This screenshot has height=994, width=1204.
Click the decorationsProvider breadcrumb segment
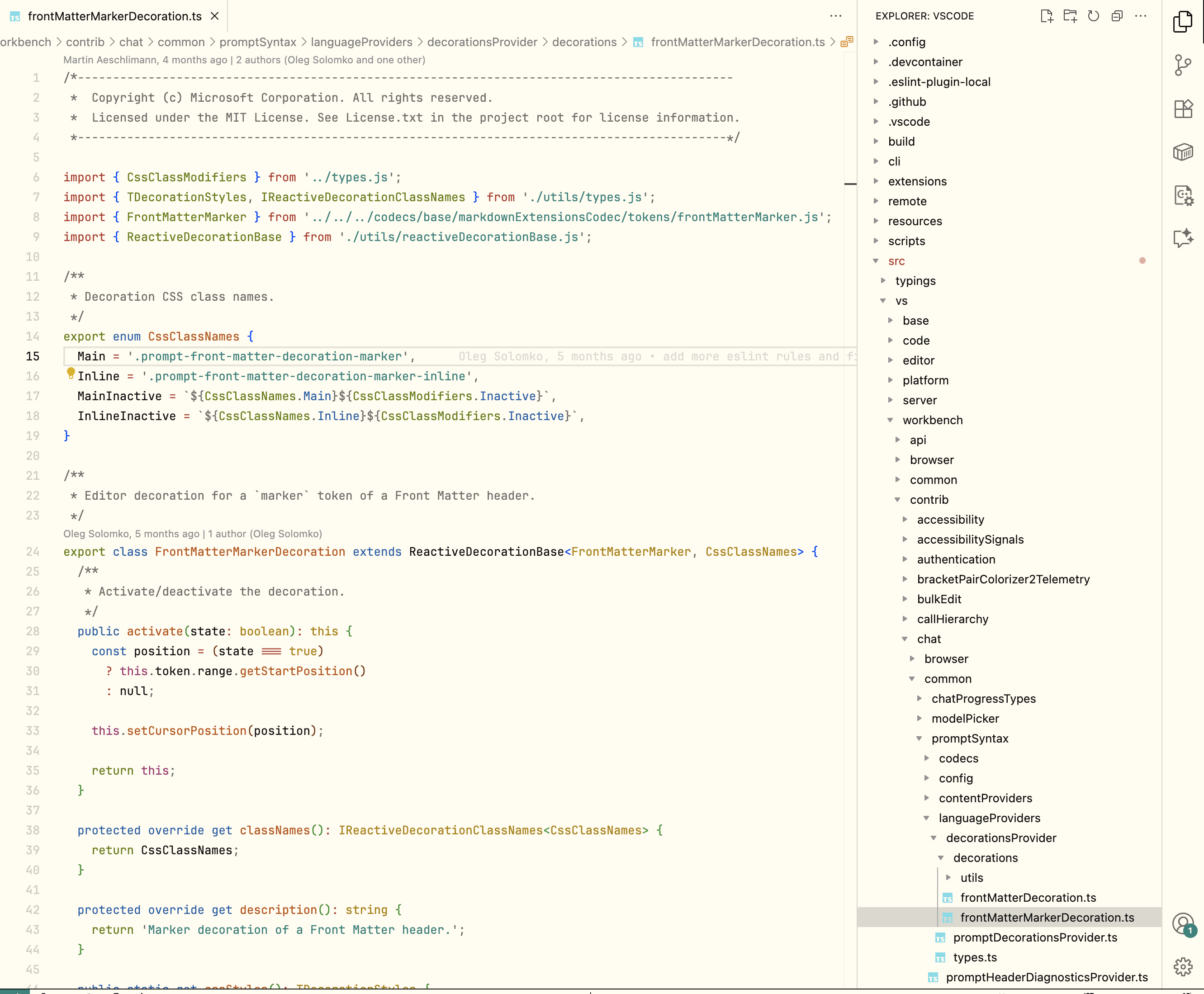tap(482, 43)
